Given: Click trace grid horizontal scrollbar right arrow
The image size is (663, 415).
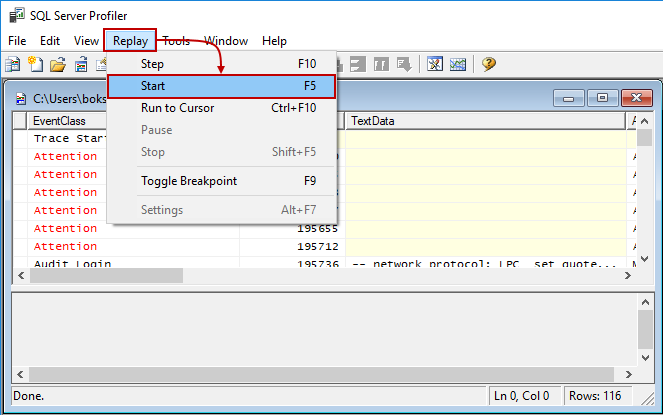Looking at the screenshot, I should (628, 276).
